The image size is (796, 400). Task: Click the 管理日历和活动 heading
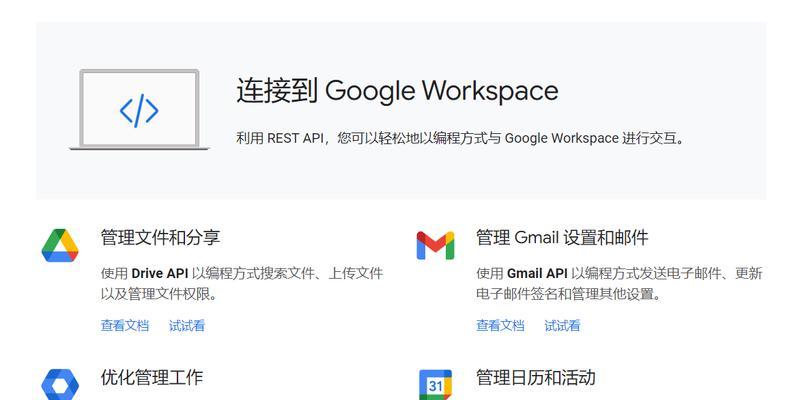(x=536, y=377)
